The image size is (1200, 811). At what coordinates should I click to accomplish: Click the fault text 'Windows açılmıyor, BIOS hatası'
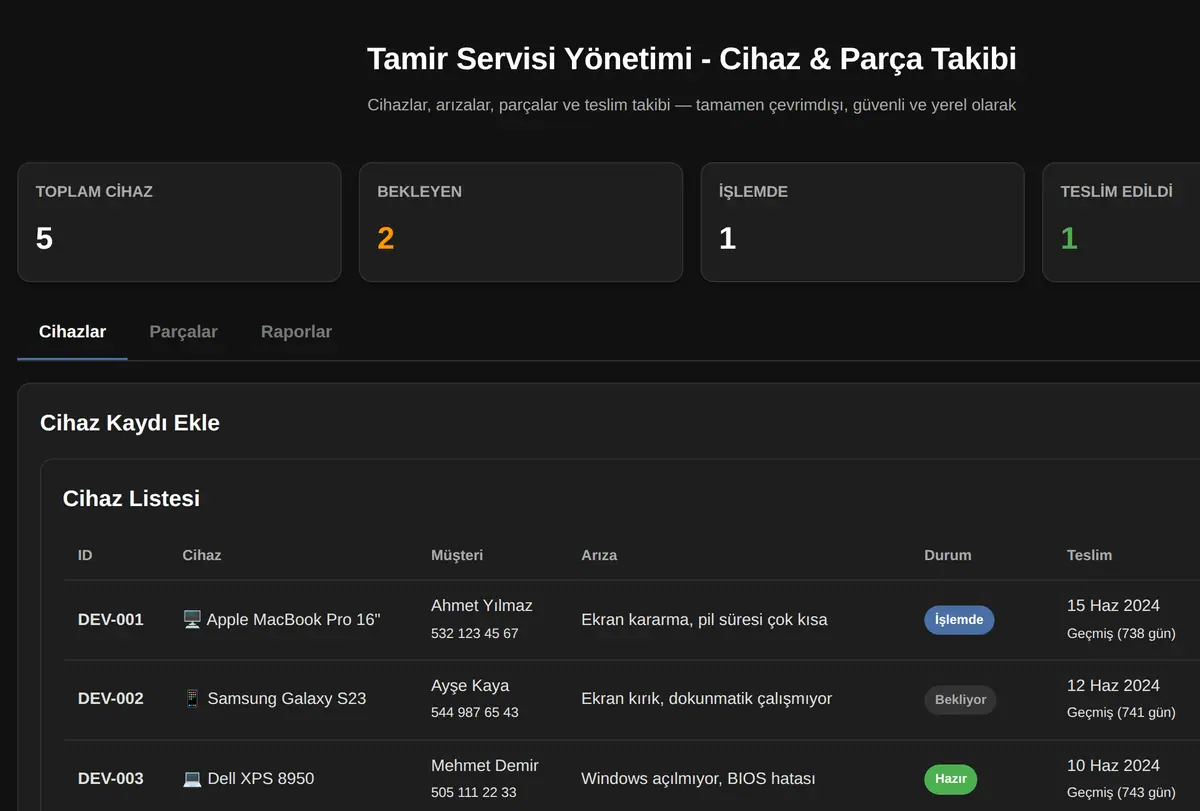click(699, 779)
